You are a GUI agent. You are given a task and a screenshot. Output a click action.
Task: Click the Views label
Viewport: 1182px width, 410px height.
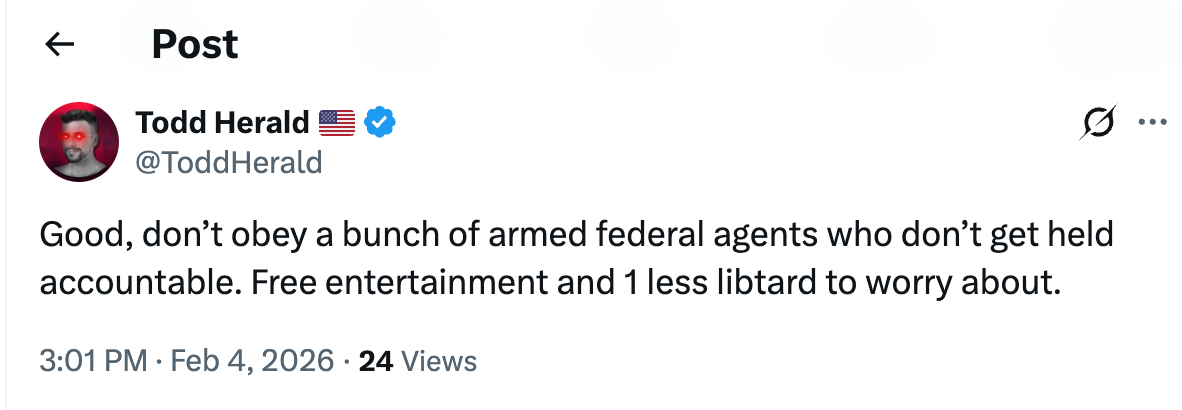437,360
